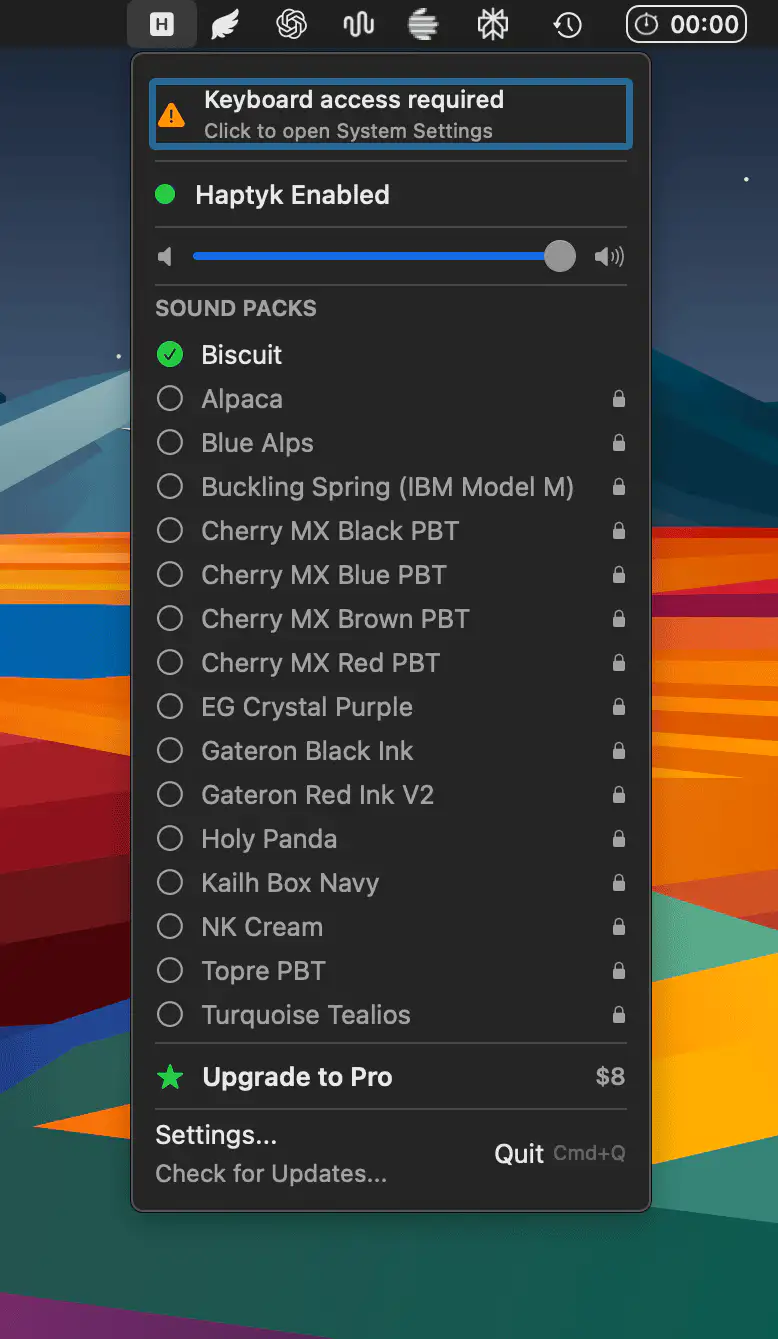Screen dimensions: 778x1339
Task: Pick the Turquoise Tealios sound pack
Action: (305, 1015)
